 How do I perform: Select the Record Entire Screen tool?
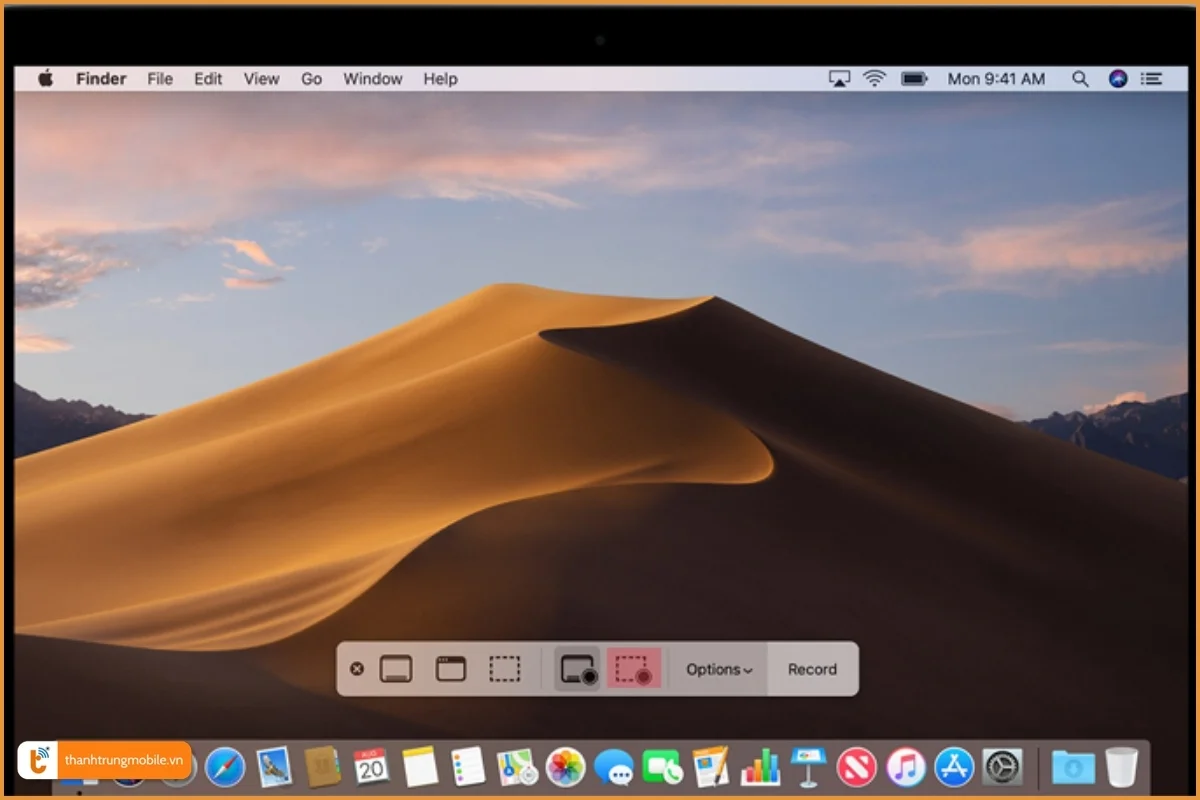point(575,669)
